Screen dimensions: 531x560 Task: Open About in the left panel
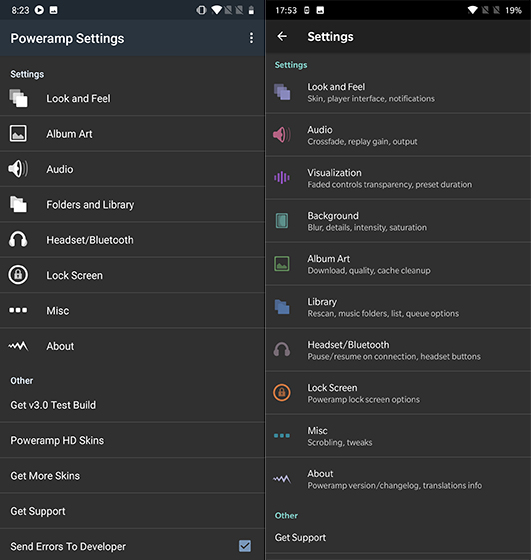tap(132, 346)
